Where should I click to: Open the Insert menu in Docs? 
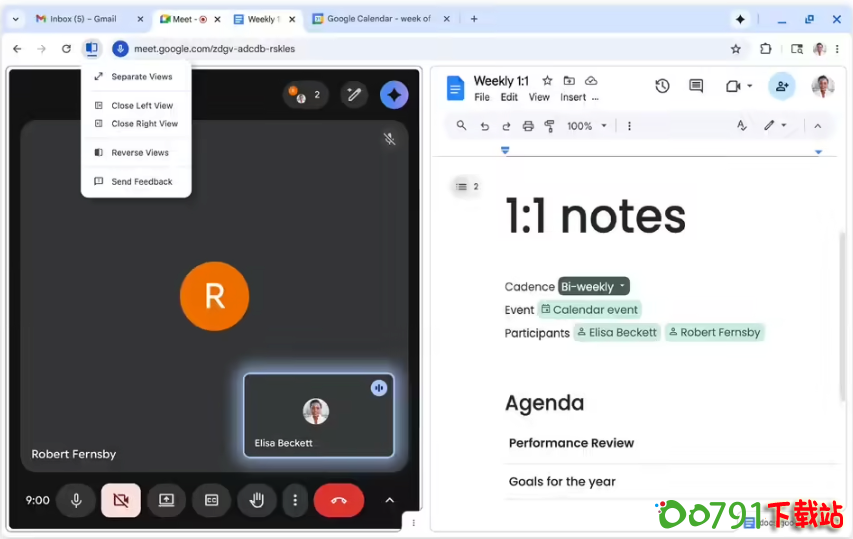tap(573, 97)
